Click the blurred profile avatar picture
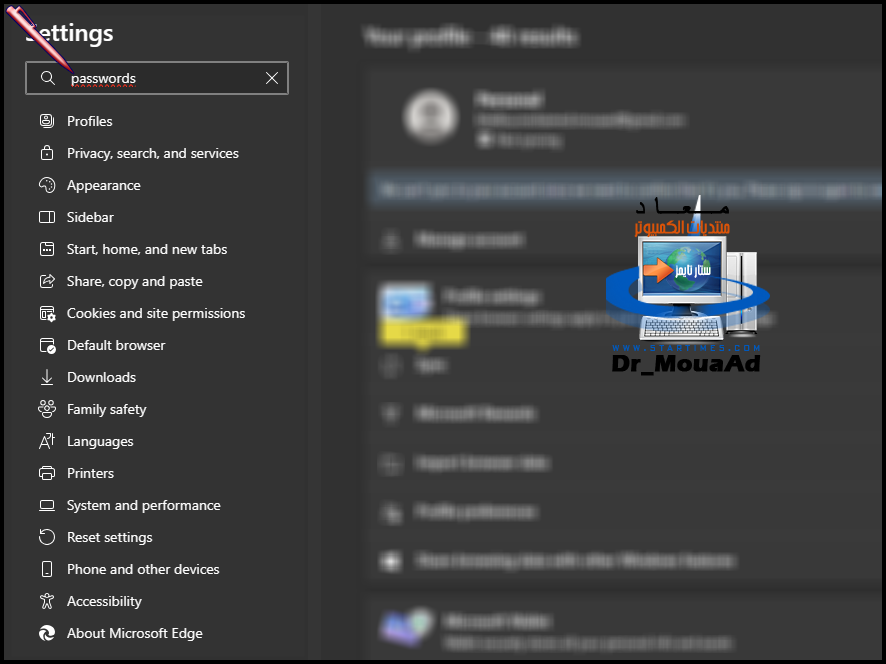Screen dimensions: 886x664 coord(431,116)
